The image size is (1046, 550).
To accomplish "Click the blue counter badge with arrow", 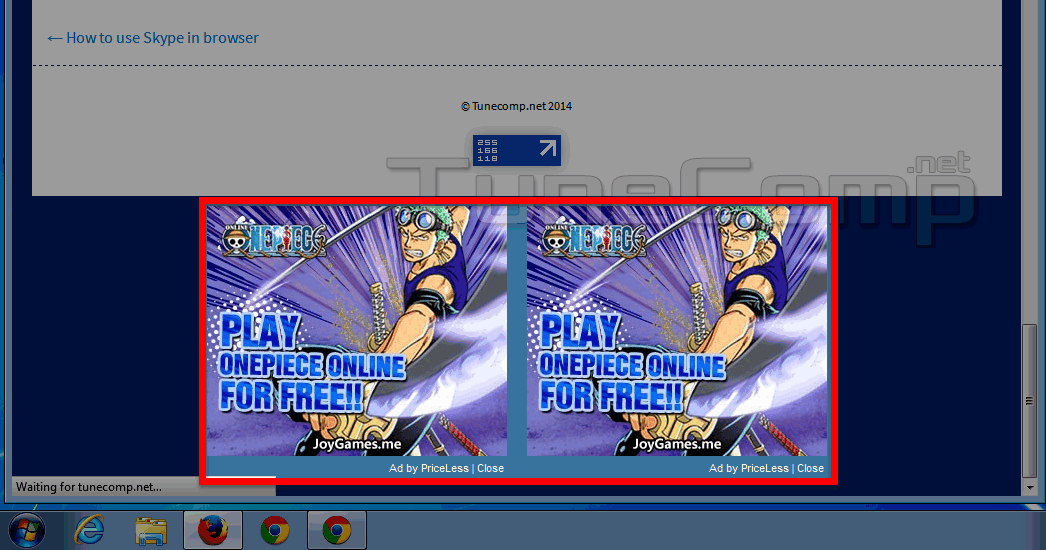I will point(516,150).
